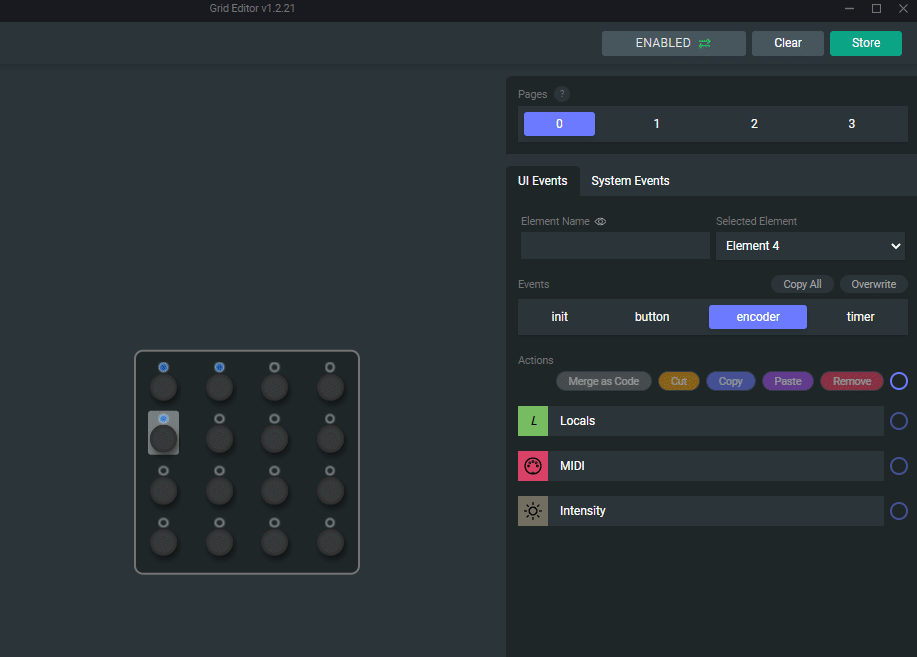Viewport: 917px width, 657px height.
Task: Select the init event tab
Action: click(x=559, y=316)
